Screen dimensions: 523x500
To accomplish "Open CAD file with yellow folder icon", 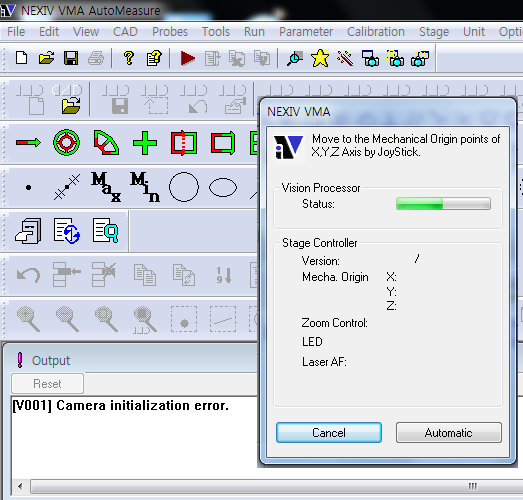I will coord(71,105).
